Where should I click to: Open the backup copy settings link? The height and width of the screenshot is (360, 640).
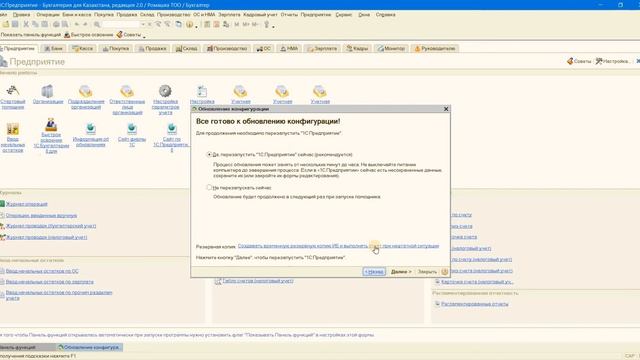[x=338, y=246]
